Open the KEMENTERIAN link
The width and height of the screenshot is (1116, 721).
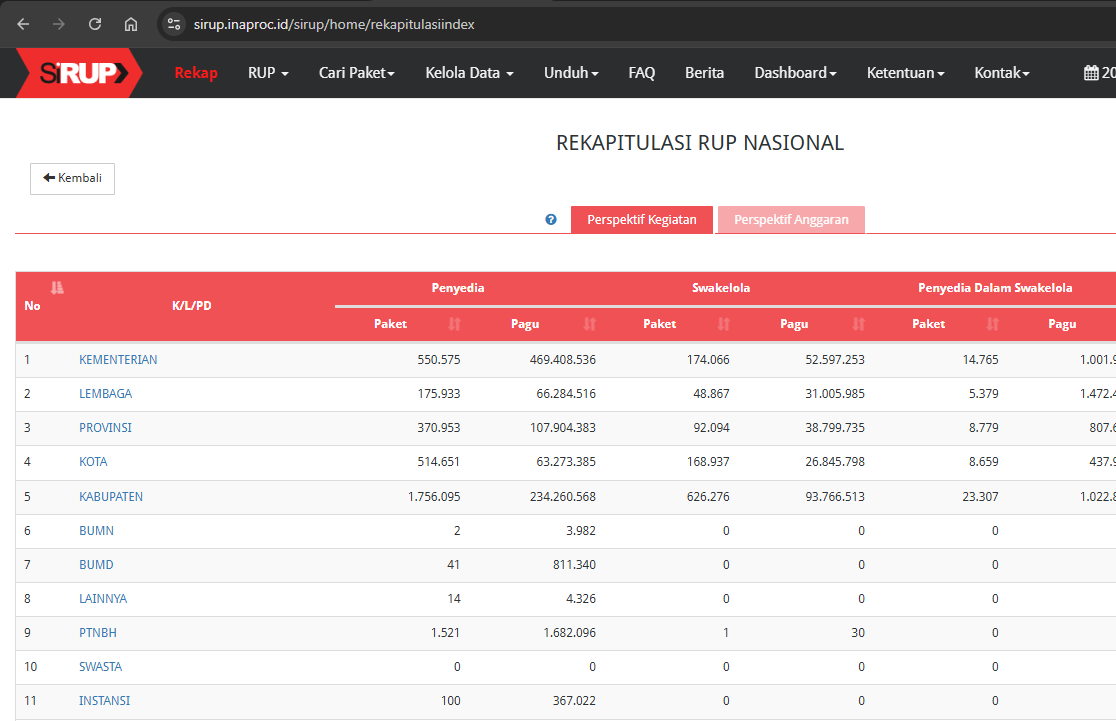(x=118, y=359)
